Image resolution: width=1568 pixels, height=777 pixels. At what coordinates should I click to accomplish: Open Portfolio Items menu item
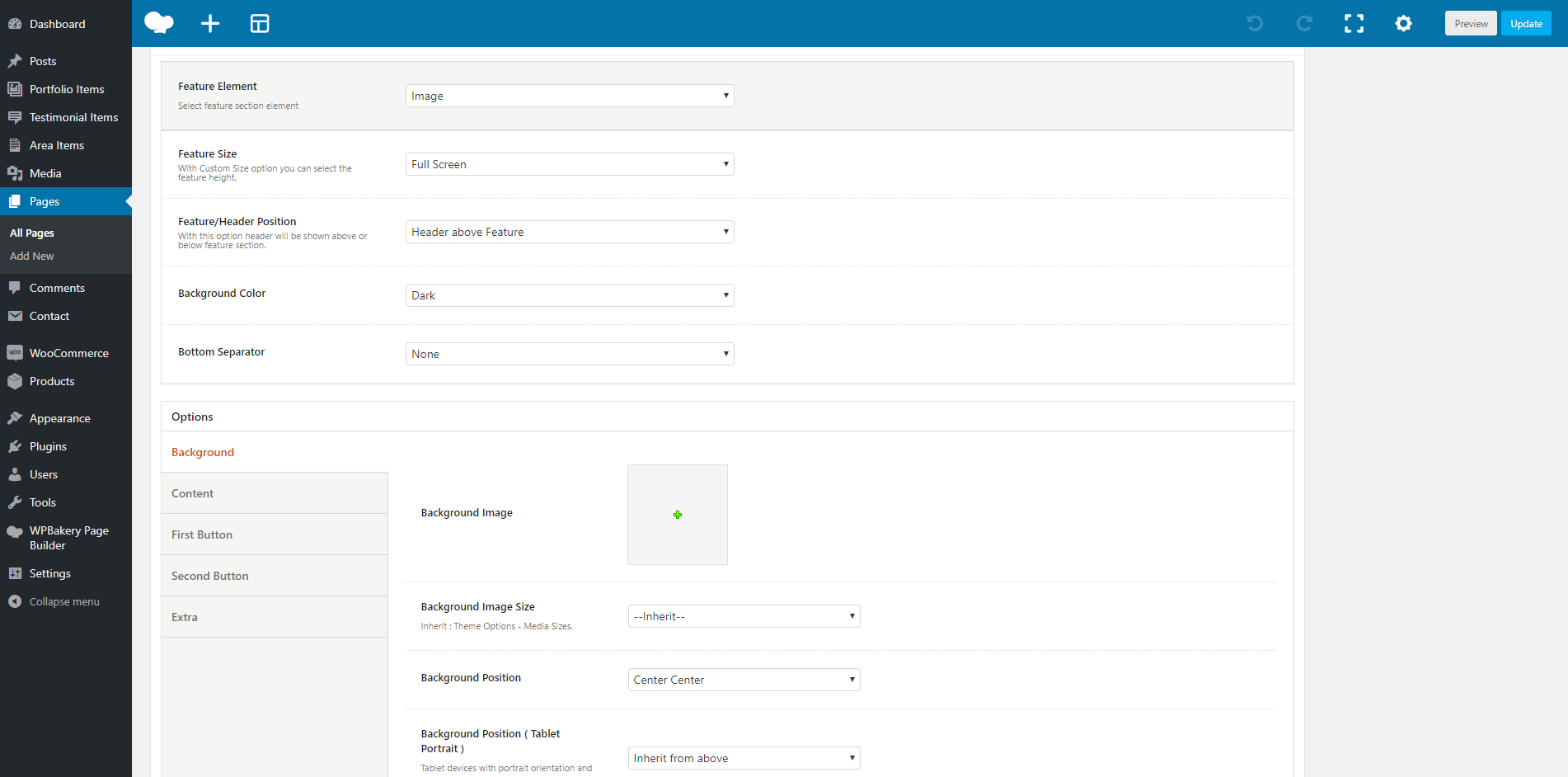pos(66,89)
